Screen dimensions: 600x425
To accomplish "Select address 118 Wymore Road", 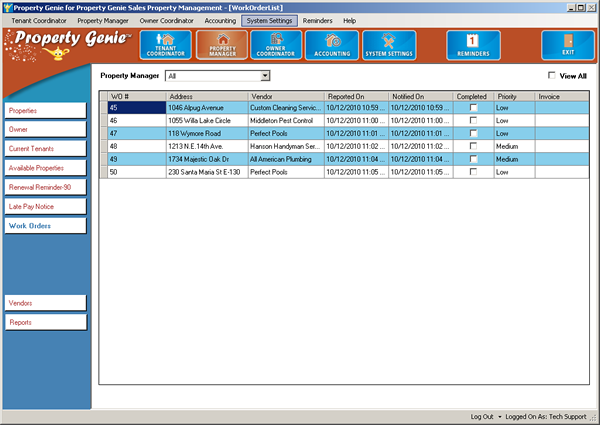I will coord(207,133).
